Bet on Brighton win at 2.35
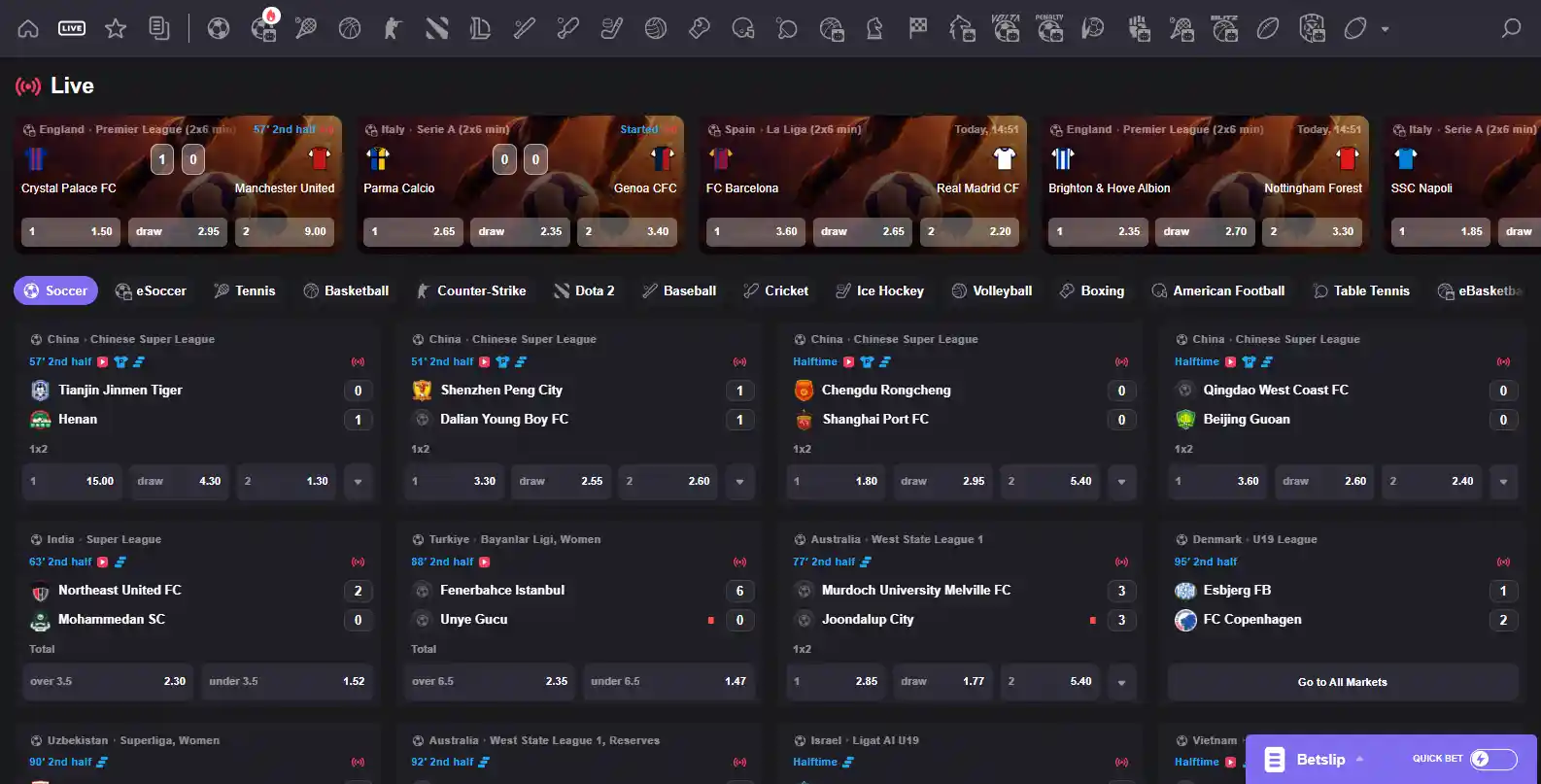Viewport: 1541px width, 784px height. pos(1099,231)
